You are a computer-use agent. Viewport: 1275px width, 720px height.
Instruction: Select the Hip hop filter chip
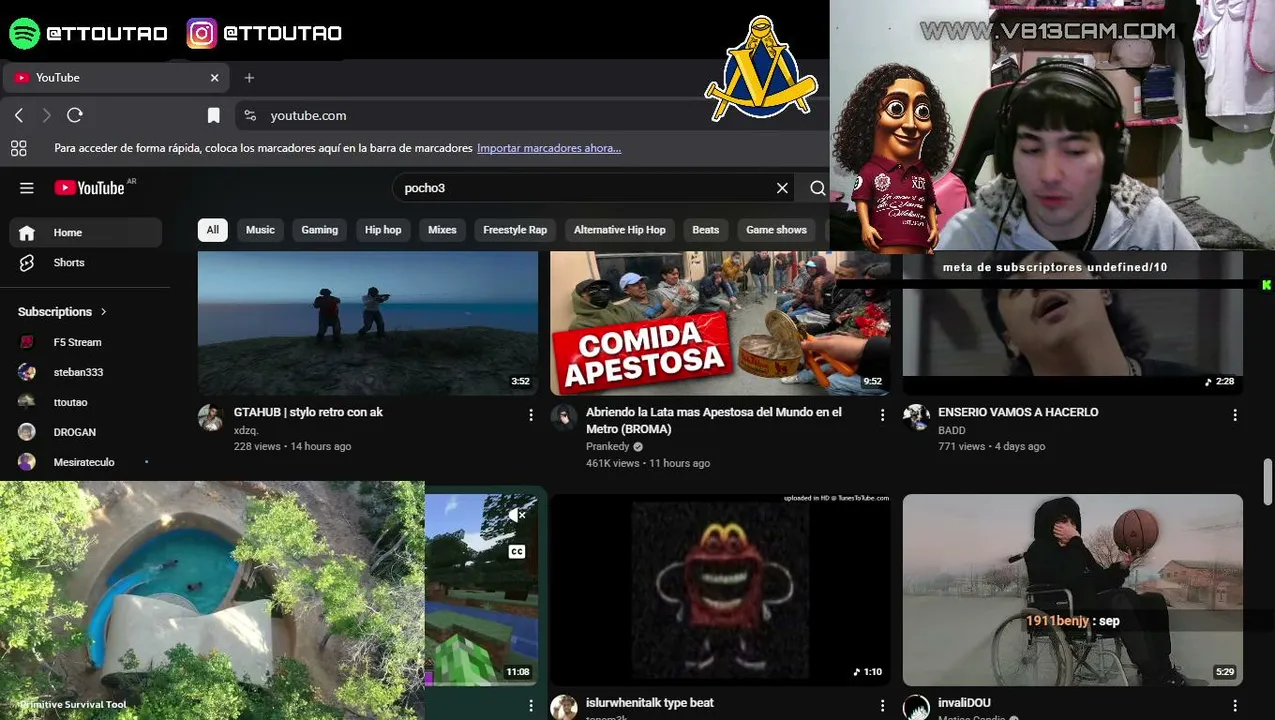pyautogui.click(x=383, y=230)
